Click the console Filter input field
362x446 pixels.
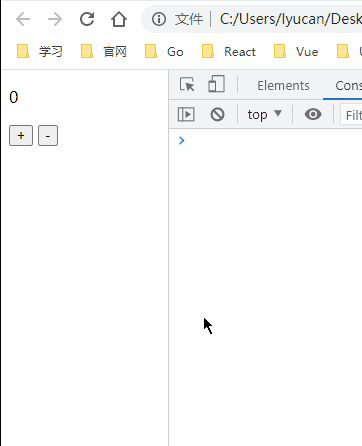pyautogui.click(x=351, y=115)
